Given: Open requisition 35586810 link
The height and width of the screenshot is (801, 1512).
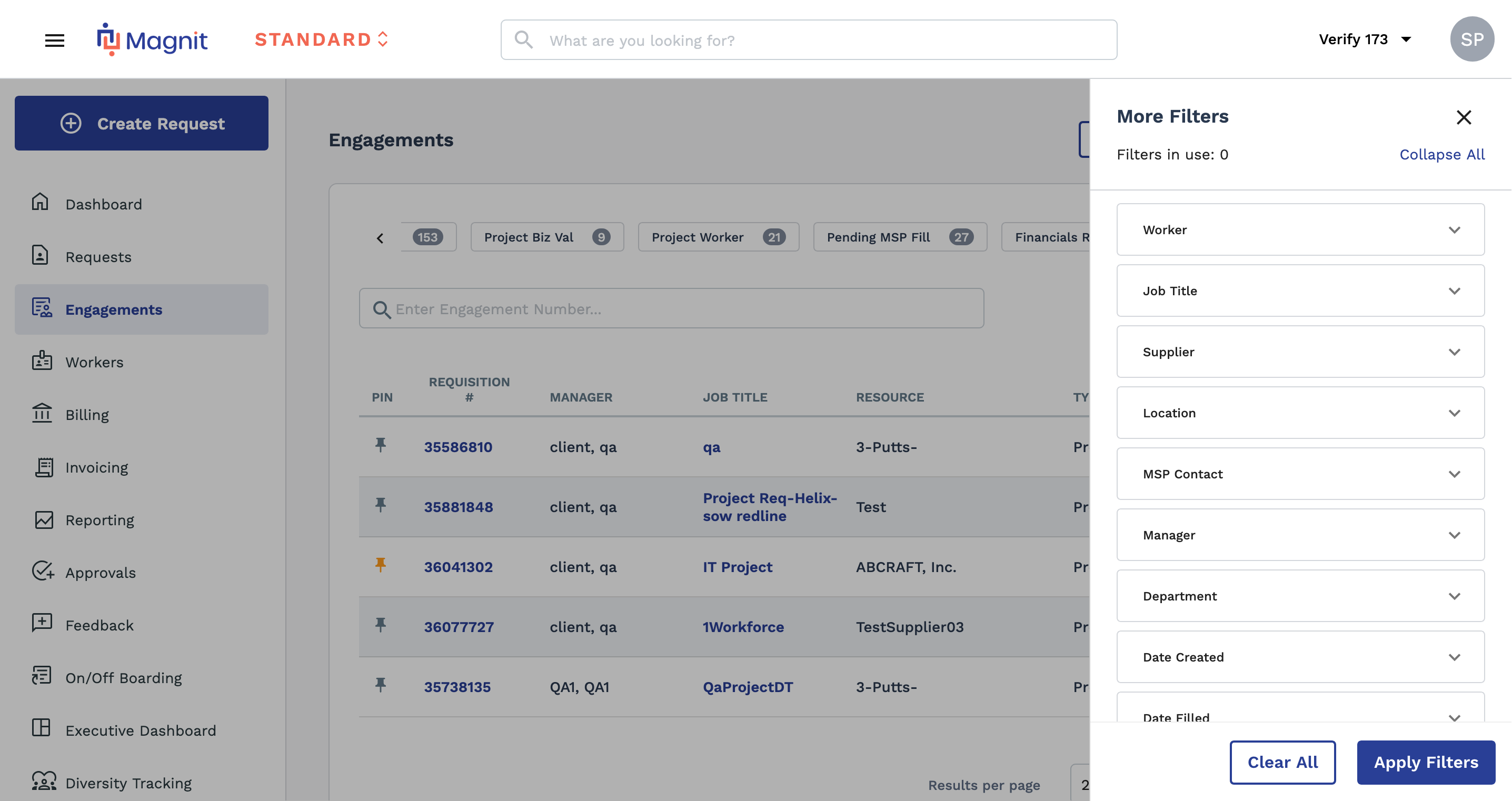Looking at the screenshot, I should click(x=458, y=447).
